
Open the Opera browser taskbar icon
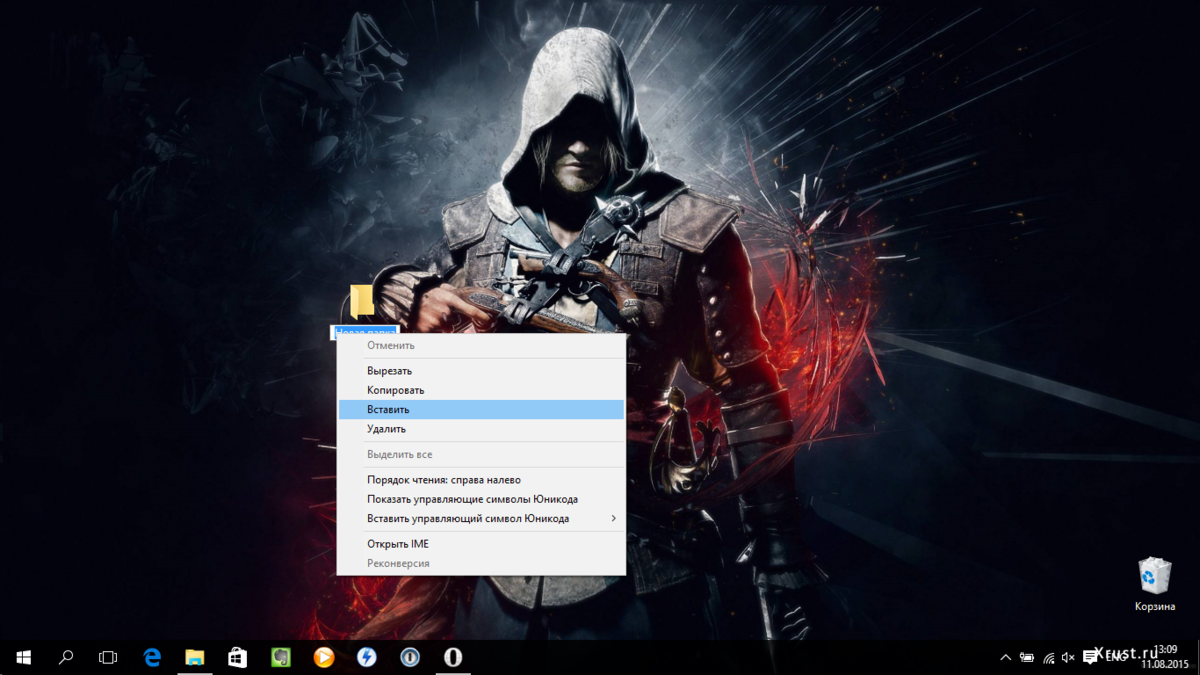click(x=453, y=657)
